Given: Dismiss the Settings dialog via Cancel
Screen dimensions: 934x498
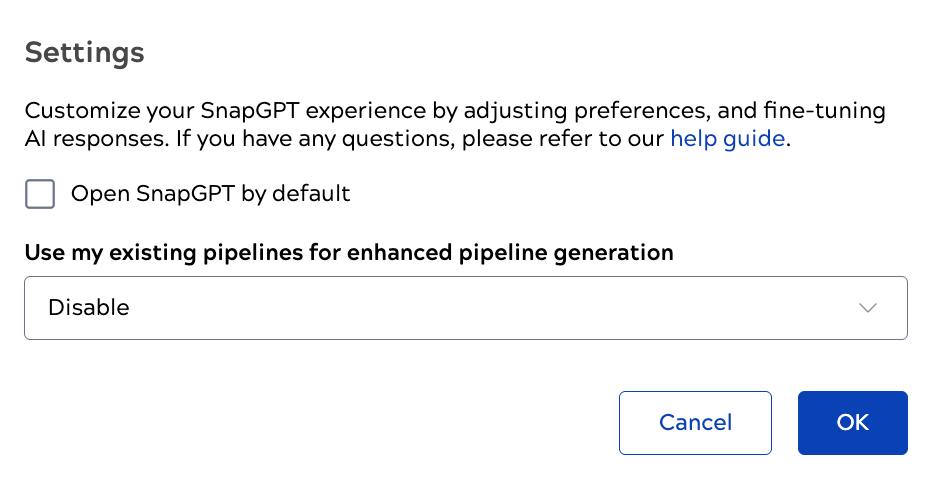Looking at the screenshot, I should click(695, 423).
